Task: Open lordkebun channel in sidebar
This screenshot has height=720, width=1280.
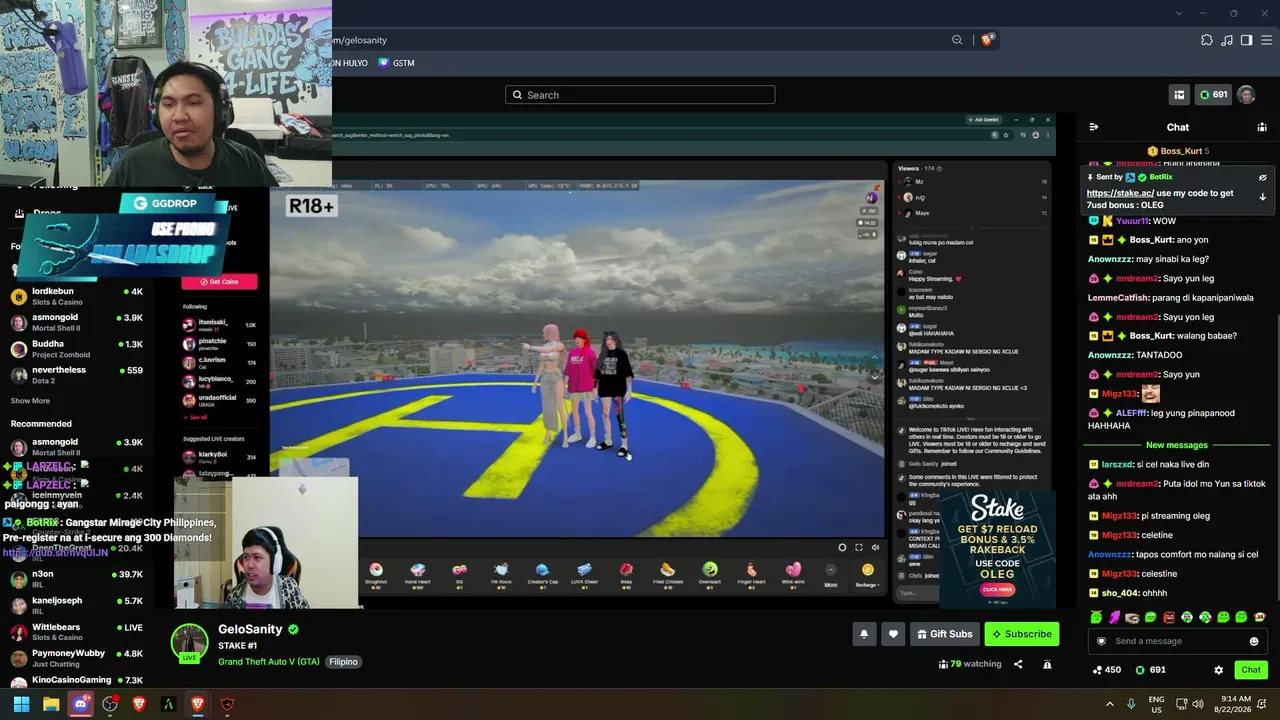Action: tap(76, 296)
